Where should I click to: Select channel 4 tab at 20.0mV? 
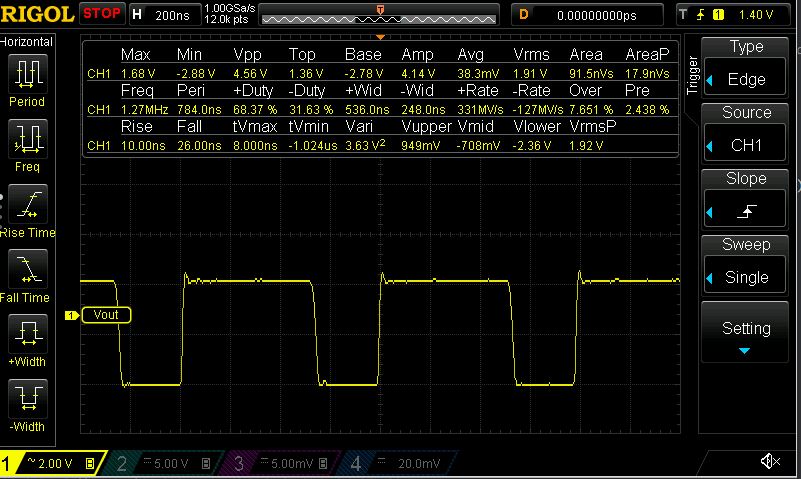[396, 464]
